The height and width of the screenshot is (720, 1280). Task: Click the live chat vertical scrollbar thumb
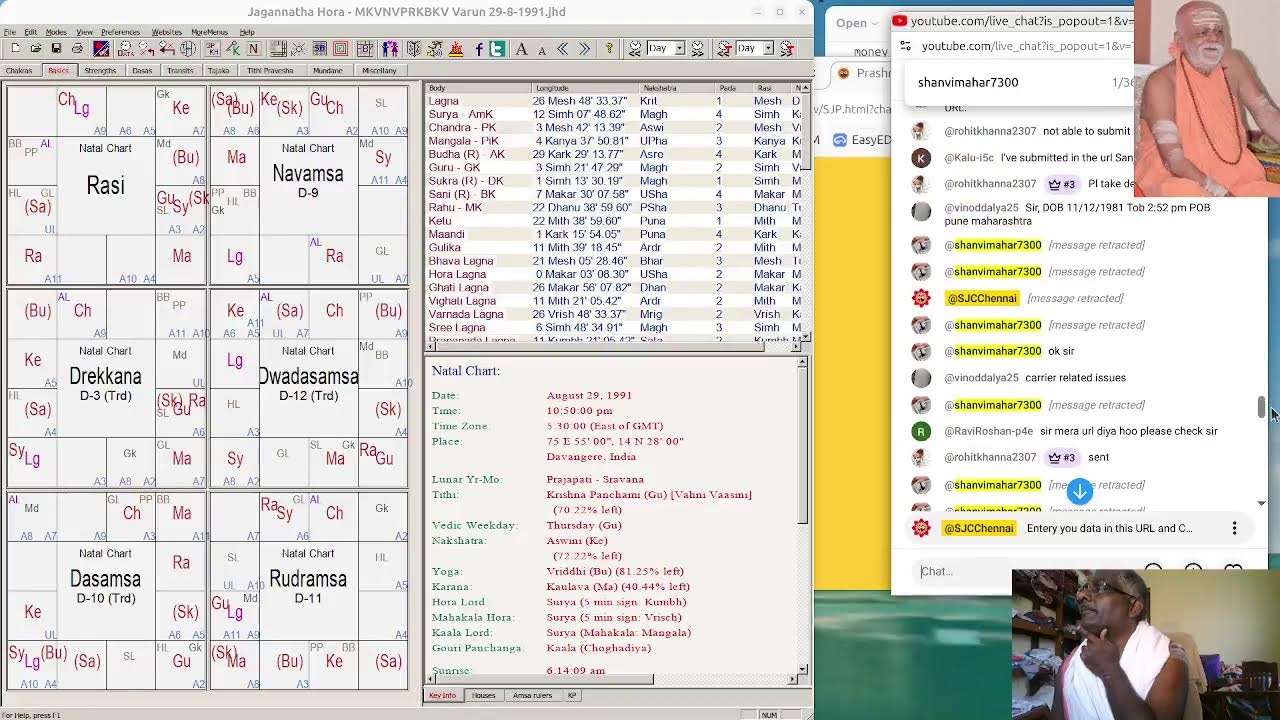pos(1262,408)
